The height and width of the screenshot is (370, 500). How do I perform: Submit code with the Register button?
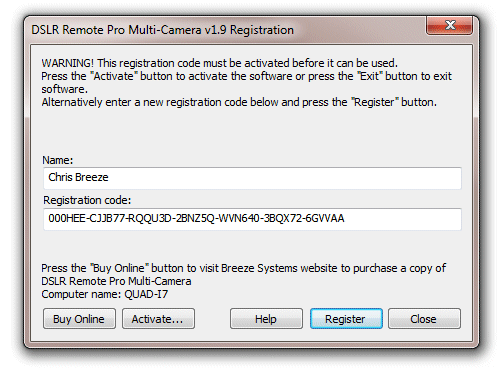346,319
